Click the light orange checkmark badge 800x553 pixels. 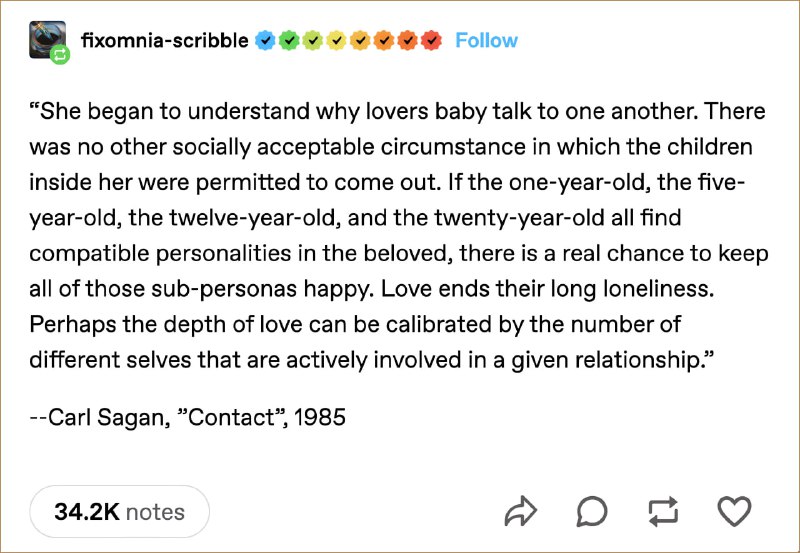pyautogui.click(x=360, y=40)
